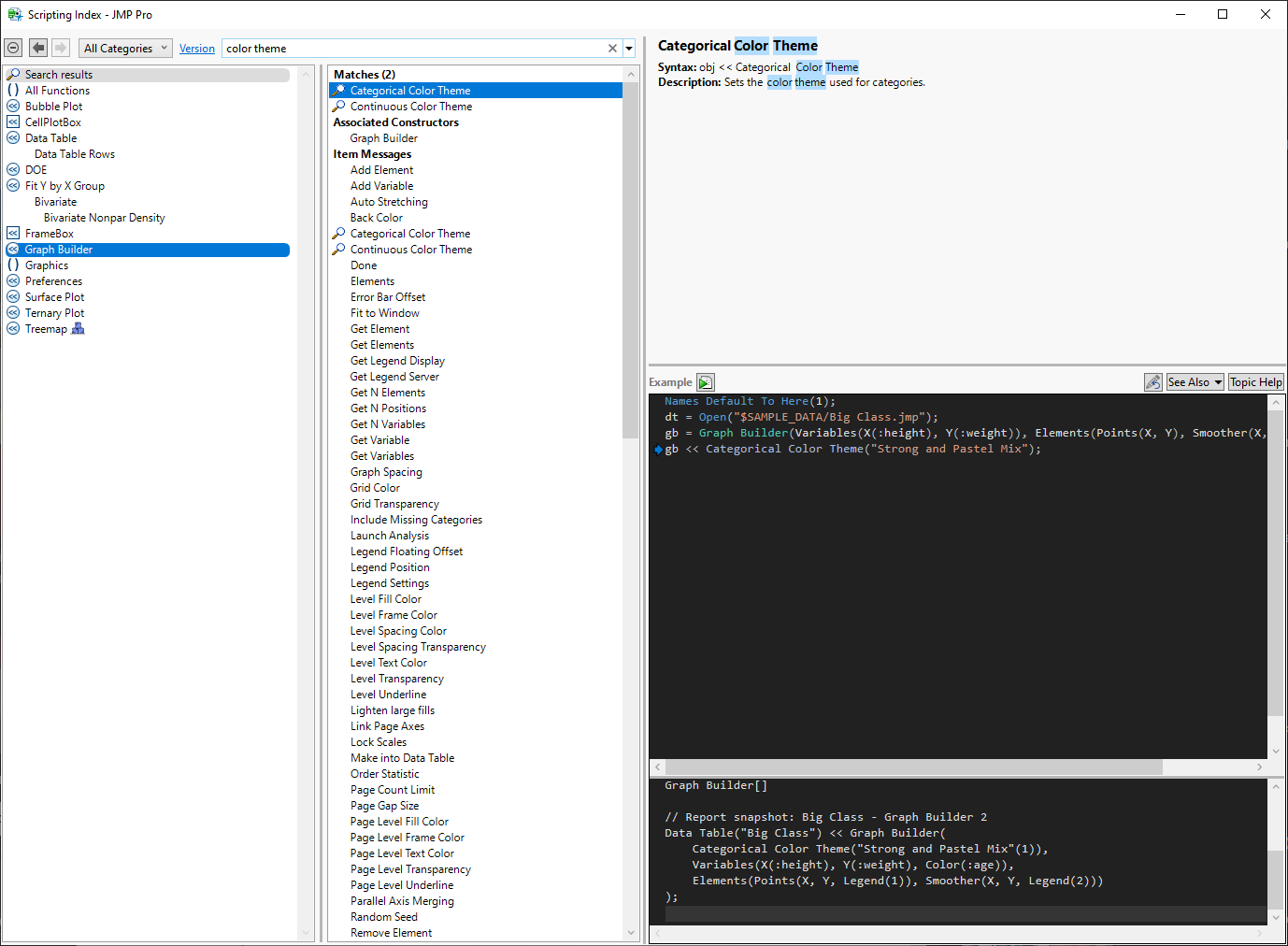
Task: Expand the search history dropdown arrow
Action: tap(629, 49)
